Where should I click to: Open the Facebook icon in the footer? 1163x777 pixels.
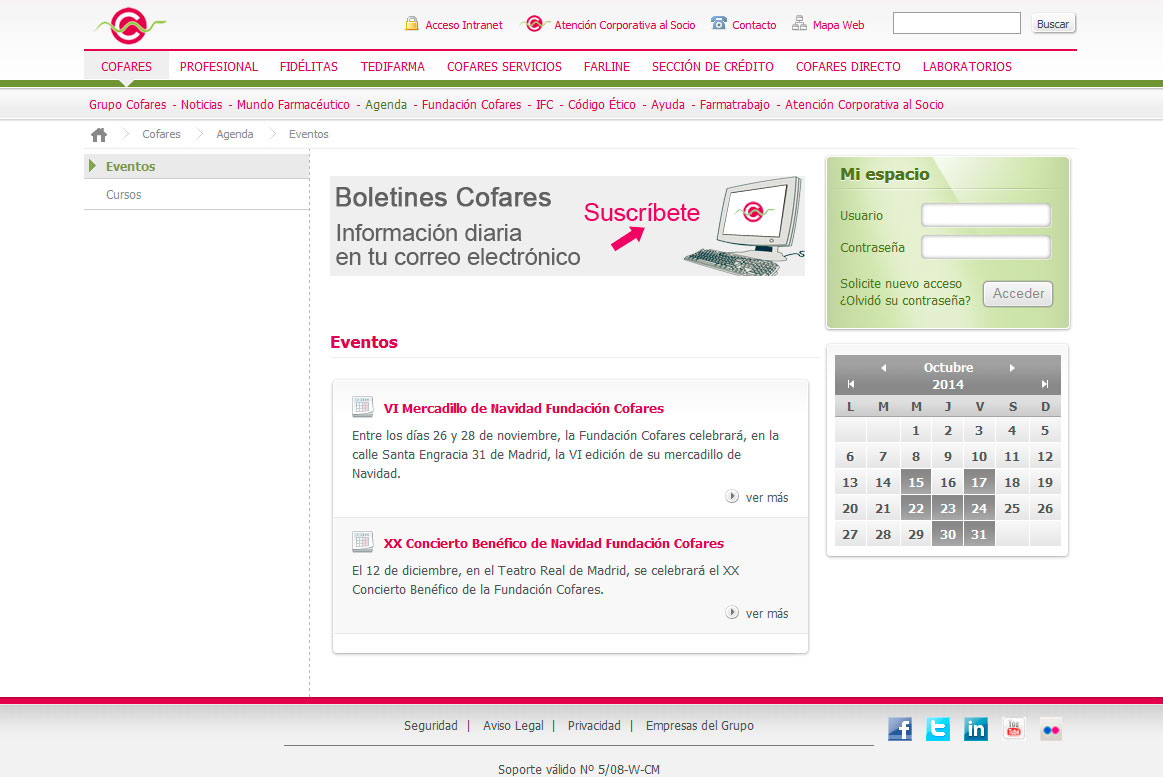(899, 729)
